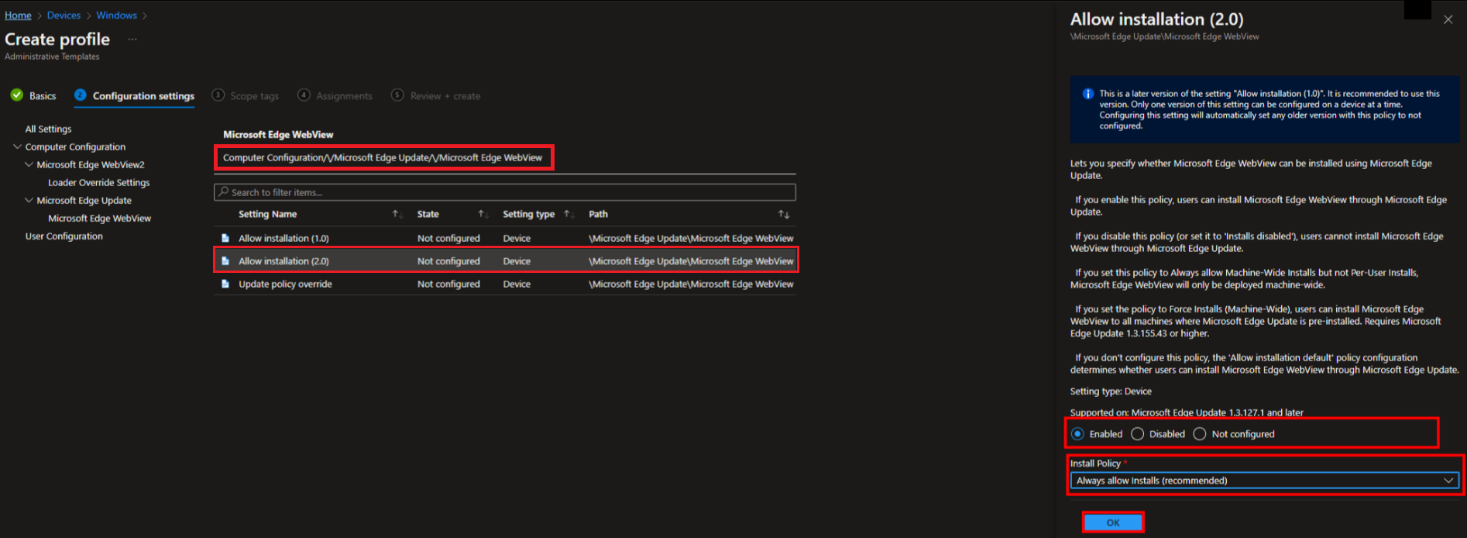This screenshot has height=538, width=1467.
Task: Open the Install Policy dropdown
Action: coord(1264,481)
